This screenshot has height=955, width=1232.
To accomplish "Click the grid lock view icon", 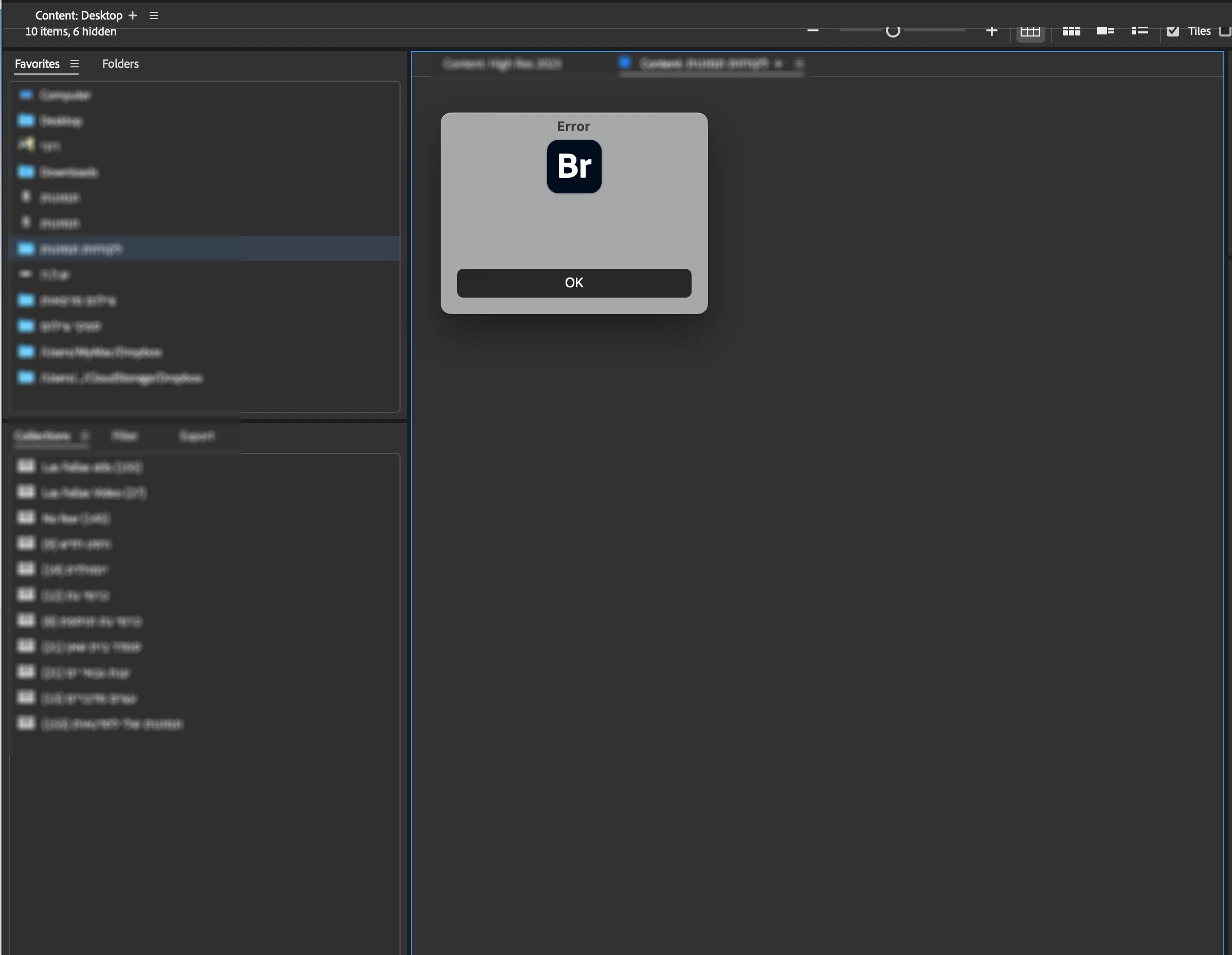I will [1030, 31].
